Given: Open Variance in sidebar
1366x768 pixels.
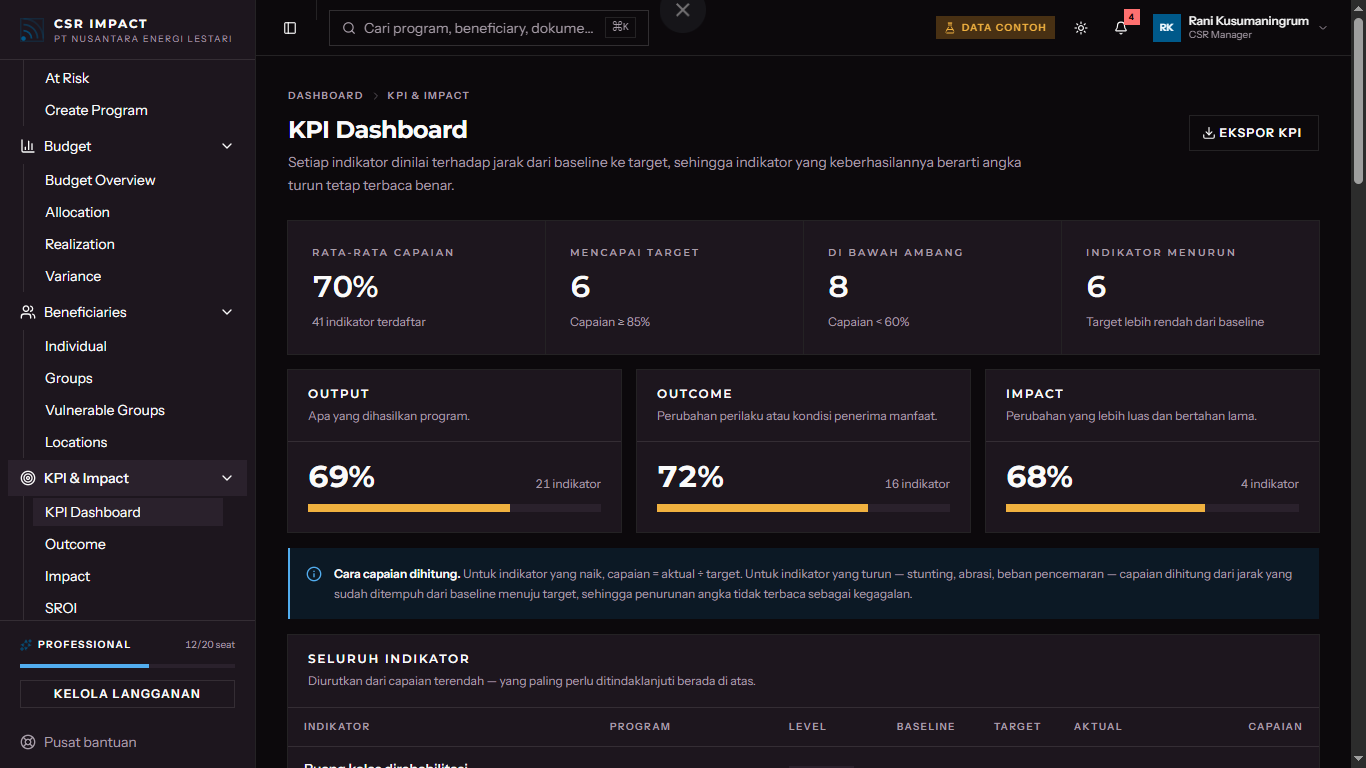Looking at the screenshot, I should 73,276.
